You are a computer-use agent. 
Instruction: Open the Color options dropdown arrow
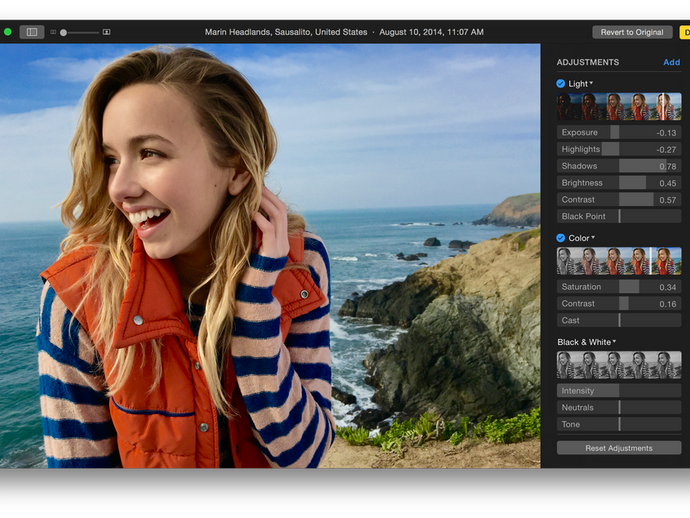pos(593,238)
